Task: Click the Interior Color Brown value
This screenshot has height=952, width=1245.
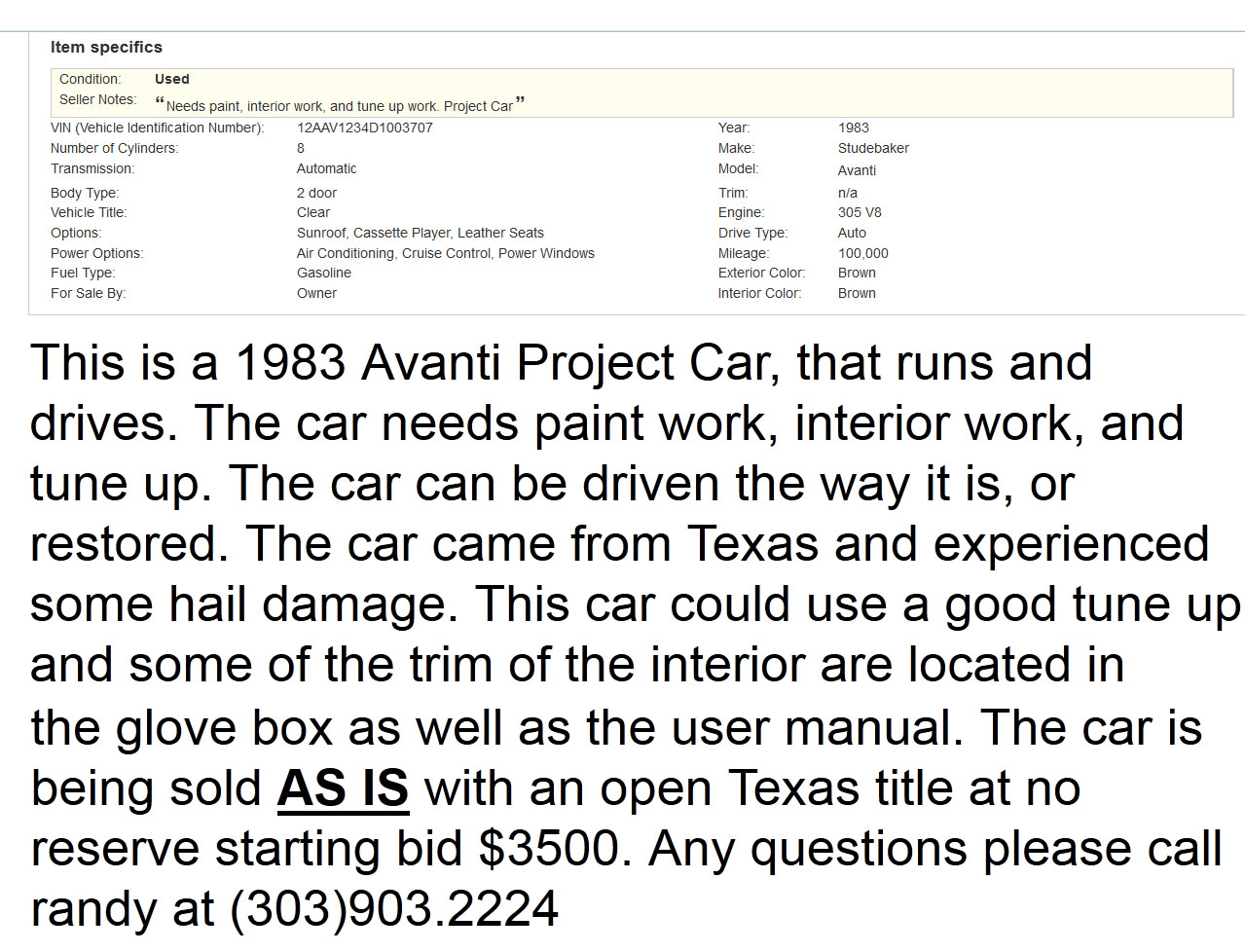Action: pos(857,293)
